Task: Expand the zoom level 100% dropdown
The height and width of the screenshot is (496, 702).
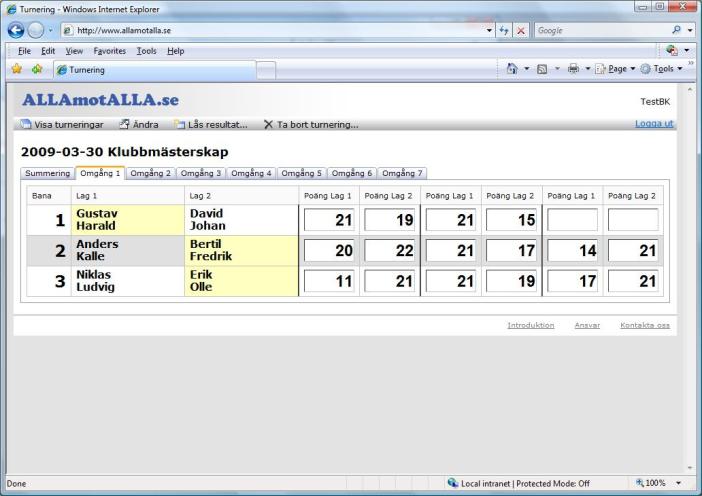Action: [658, 483]
